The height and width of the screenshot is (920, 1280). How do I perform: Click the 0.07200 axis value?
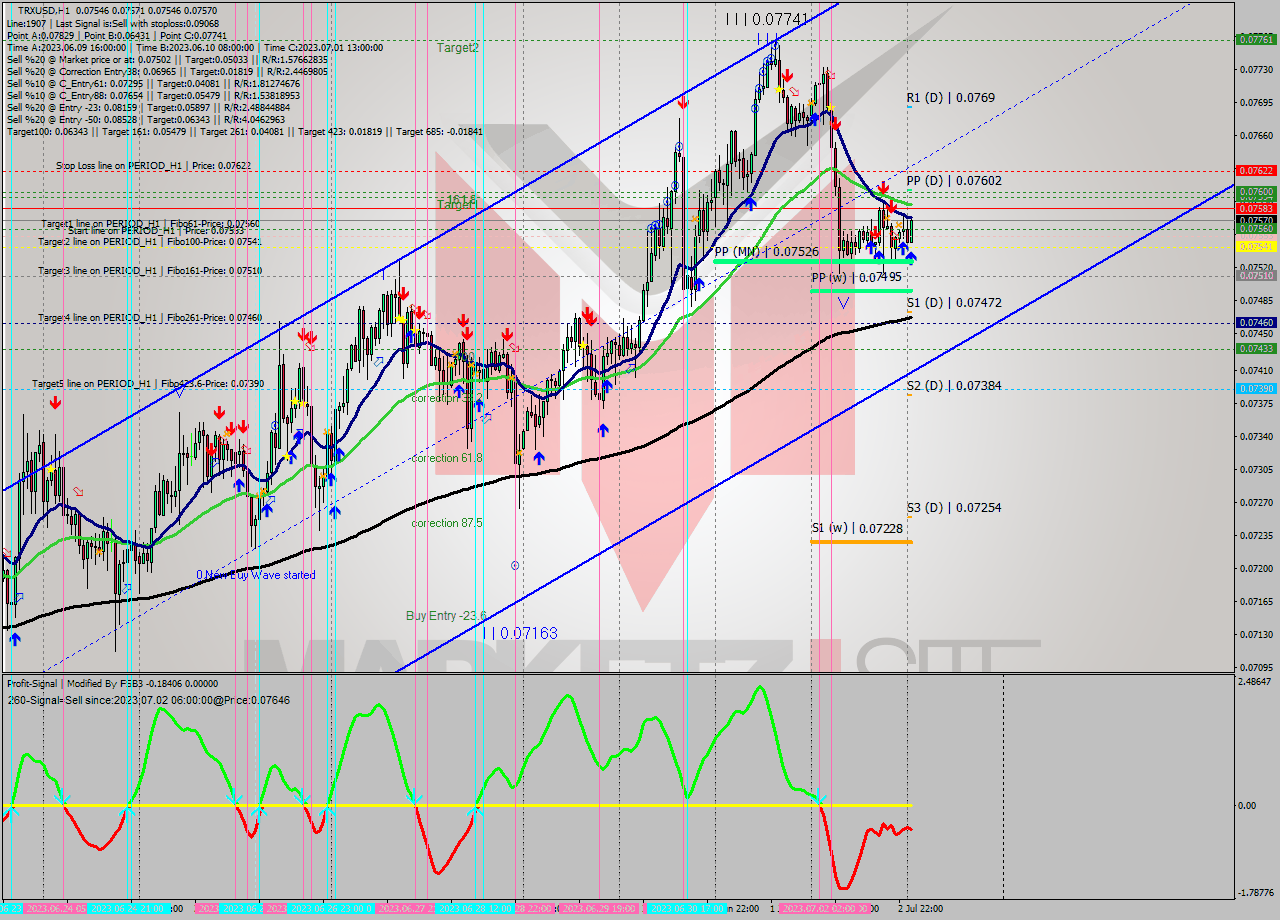(x=1256, y=568)
